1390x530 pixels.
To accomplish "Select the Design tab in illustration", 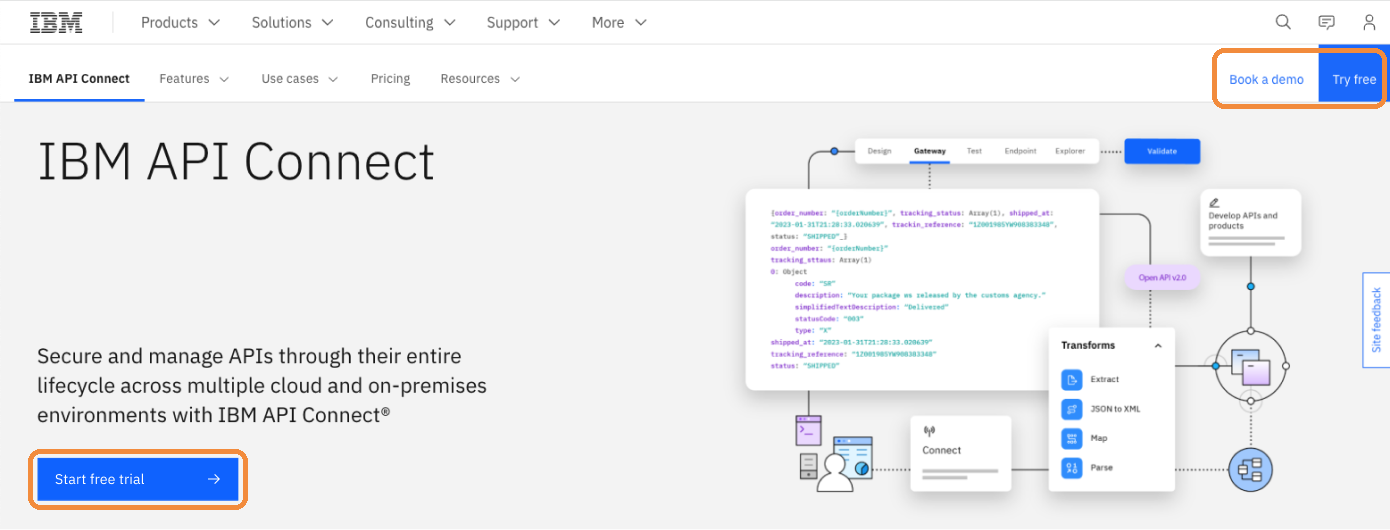I will (879, 151).
